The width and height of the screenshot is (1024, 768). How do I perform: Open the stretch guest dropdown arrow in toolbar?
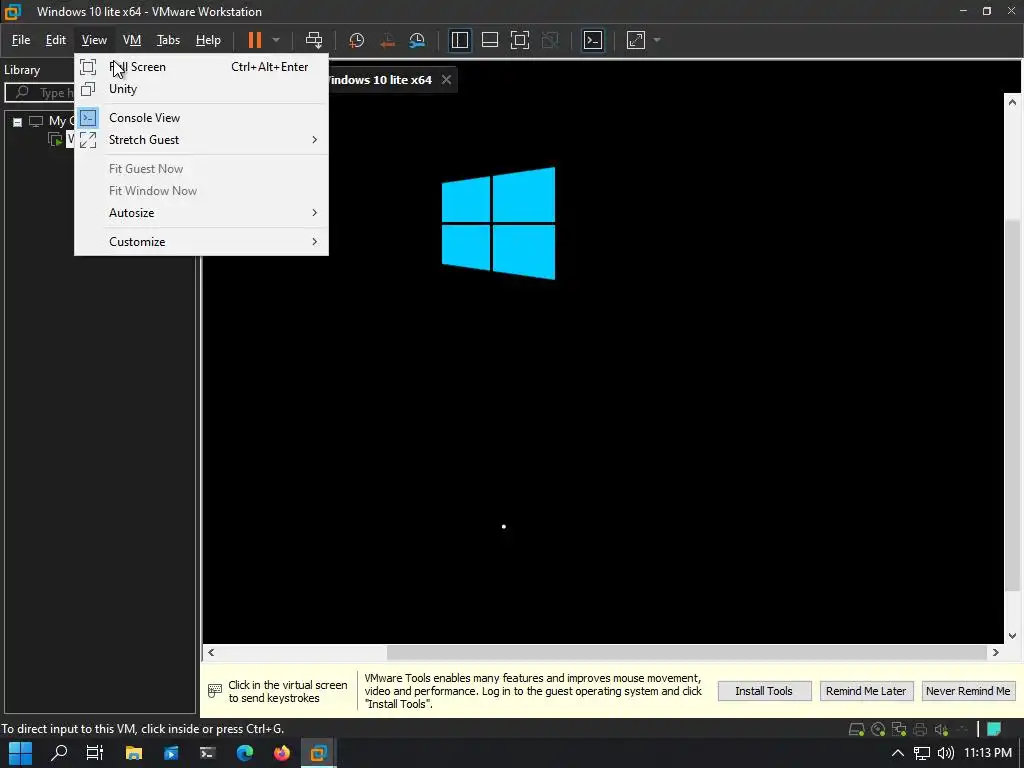tap(657, 40)
